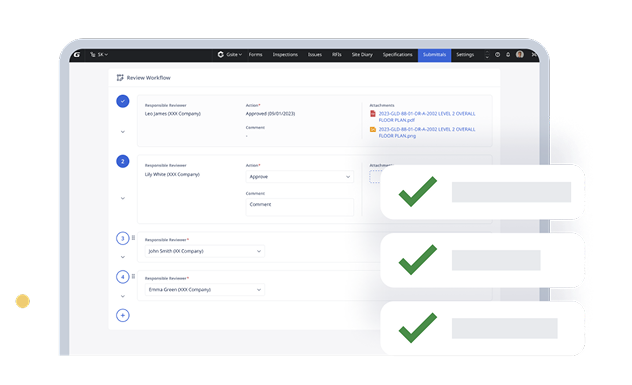This screenshot has width=632, height=385.
Task: Open the FLOOR PLAN.pdf attachment link
Action: tap(427, 117)
